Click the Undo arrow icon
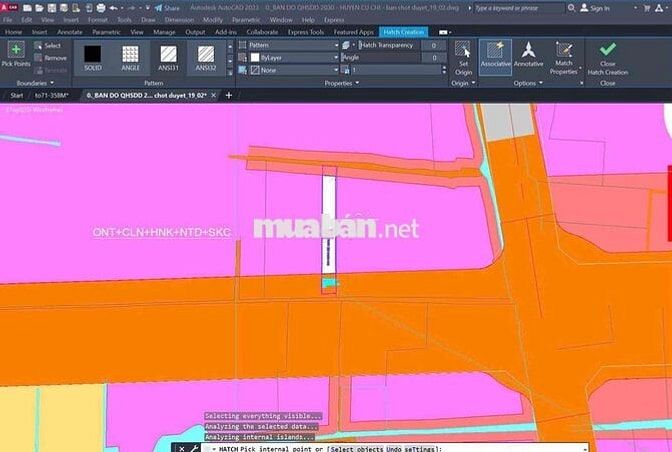The height and width of the screenshot is (452, 672). 114,8
